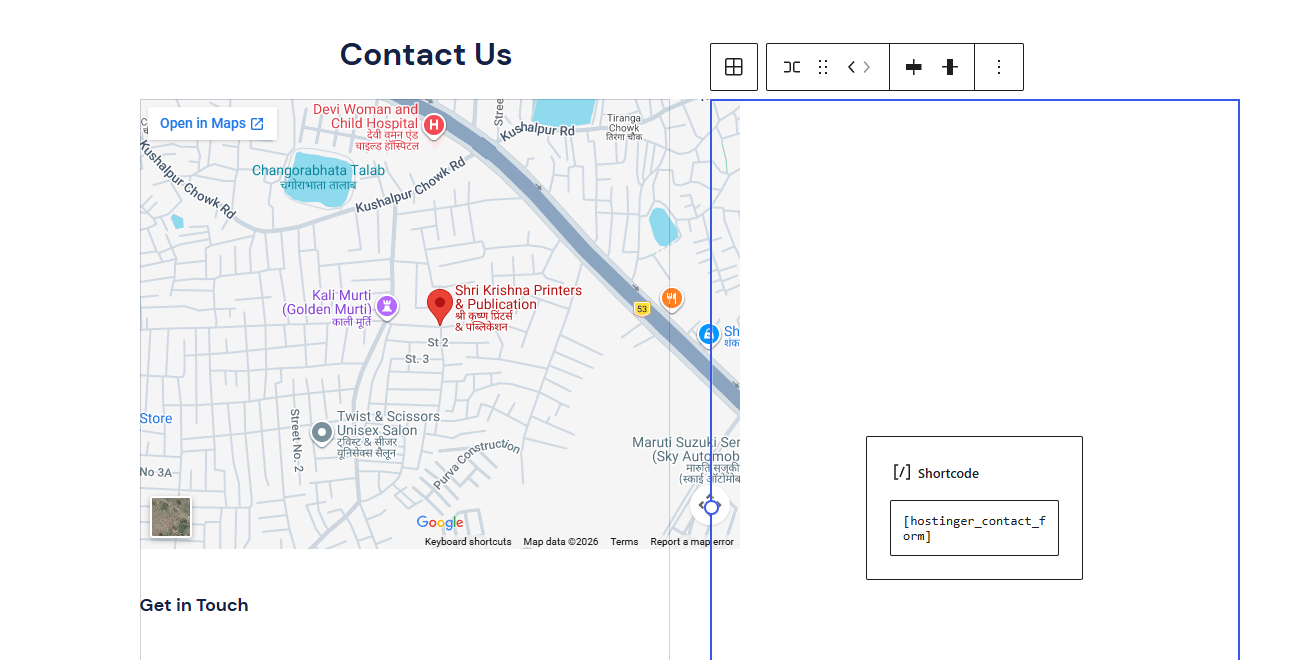Click the highway 53 road shield

pos(642,309)
